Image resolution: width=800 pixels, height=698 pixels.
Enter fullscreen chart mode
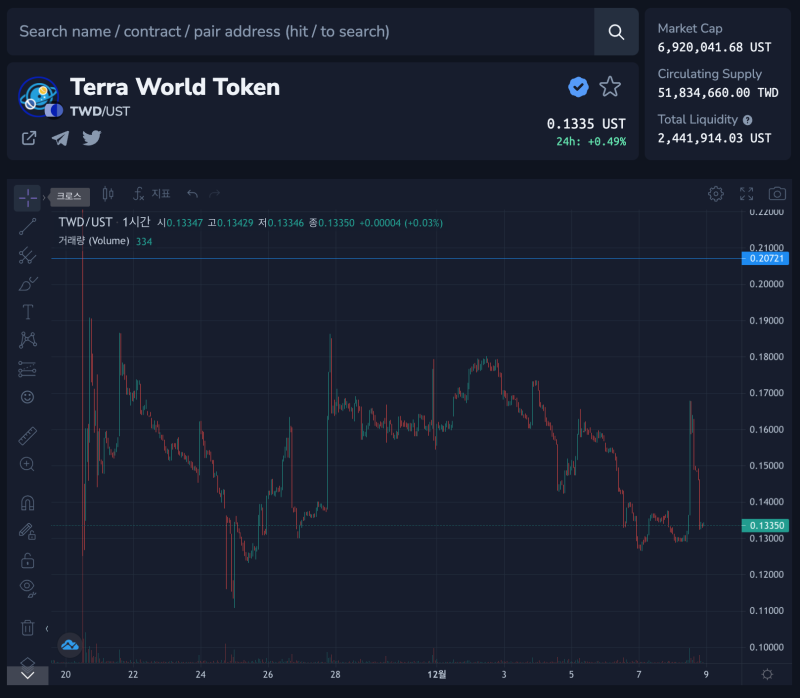coord(746,194)
